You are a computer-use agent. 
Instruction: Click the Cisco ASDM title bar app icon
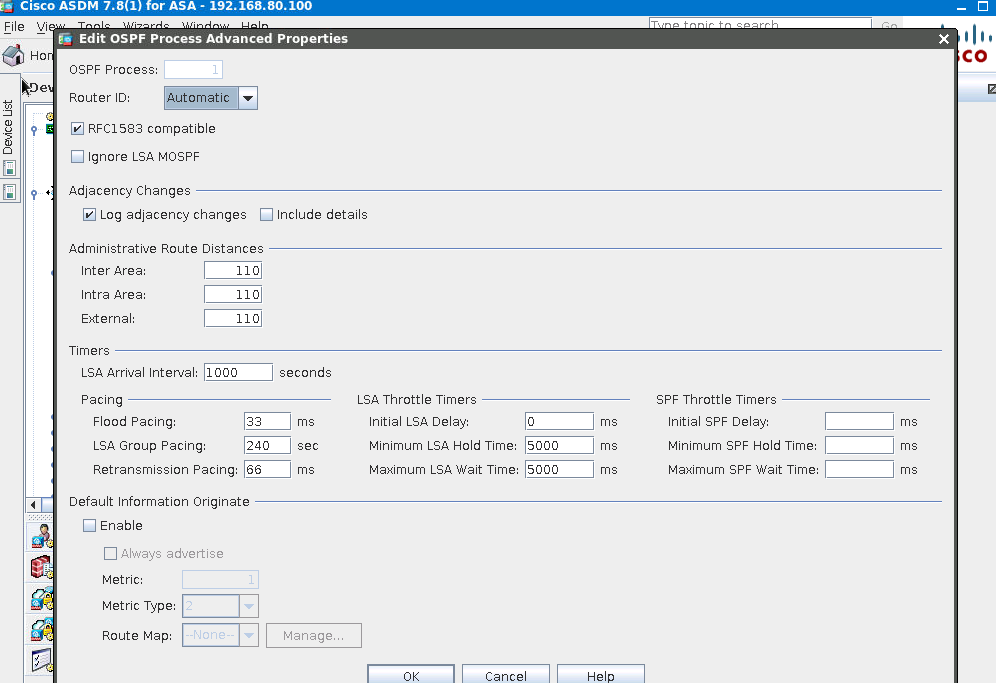click(x=7, y=6)
